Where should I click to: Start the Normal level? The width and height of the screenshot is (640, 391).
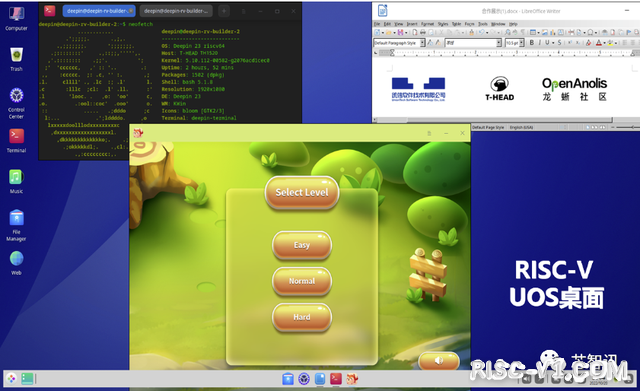coord(302,281)
